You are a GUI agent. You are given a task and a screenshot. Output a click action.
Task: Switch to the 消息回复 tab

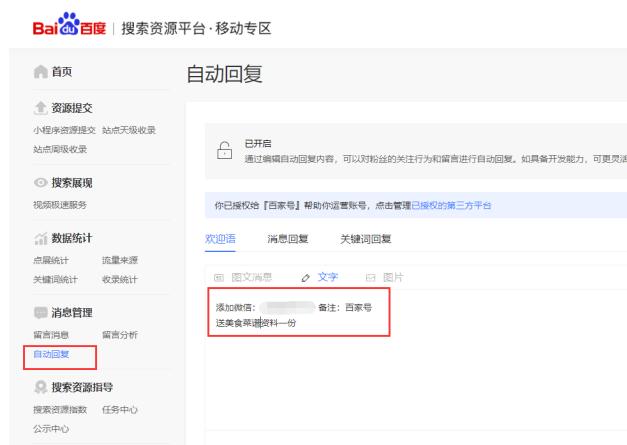tap(288, 239)
